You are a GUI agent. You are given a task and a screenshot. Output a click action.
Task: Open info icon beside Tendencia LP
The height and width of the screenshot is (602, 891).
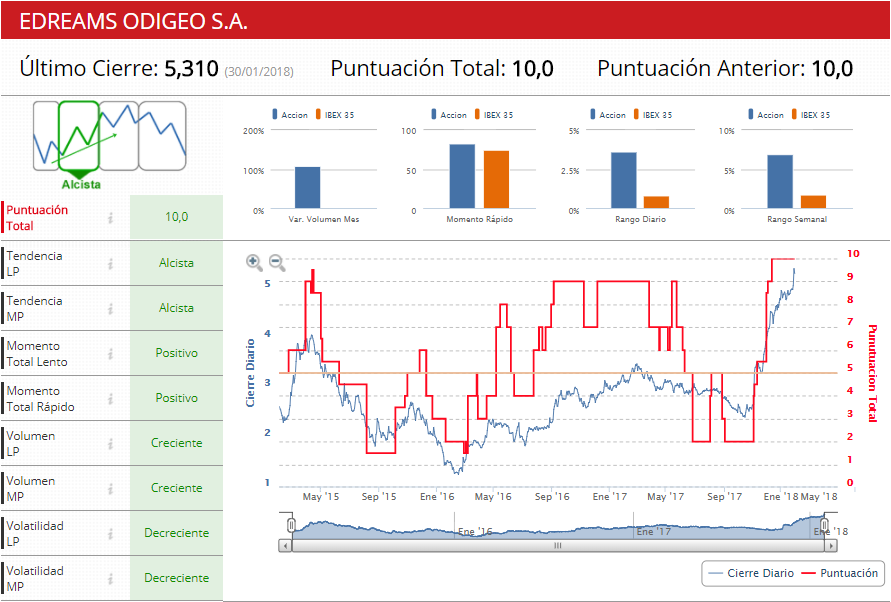tap(111, 264)
